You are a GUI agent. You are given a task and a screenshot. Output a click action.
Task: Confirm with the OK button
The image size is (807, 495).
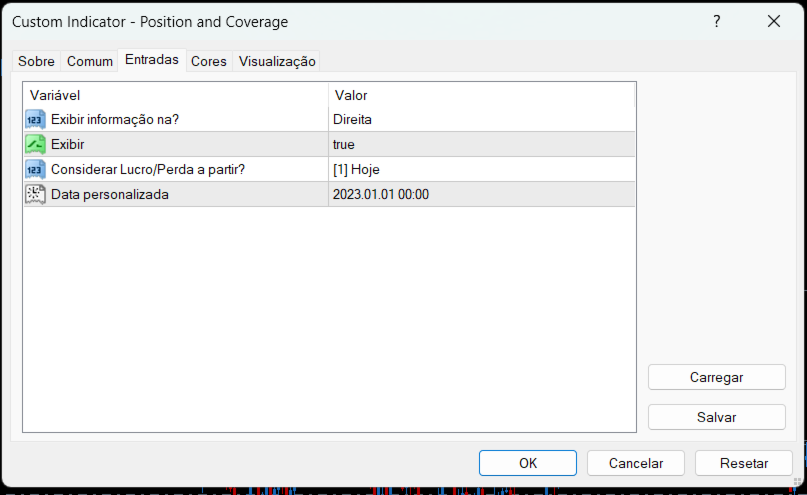[528, 463]
